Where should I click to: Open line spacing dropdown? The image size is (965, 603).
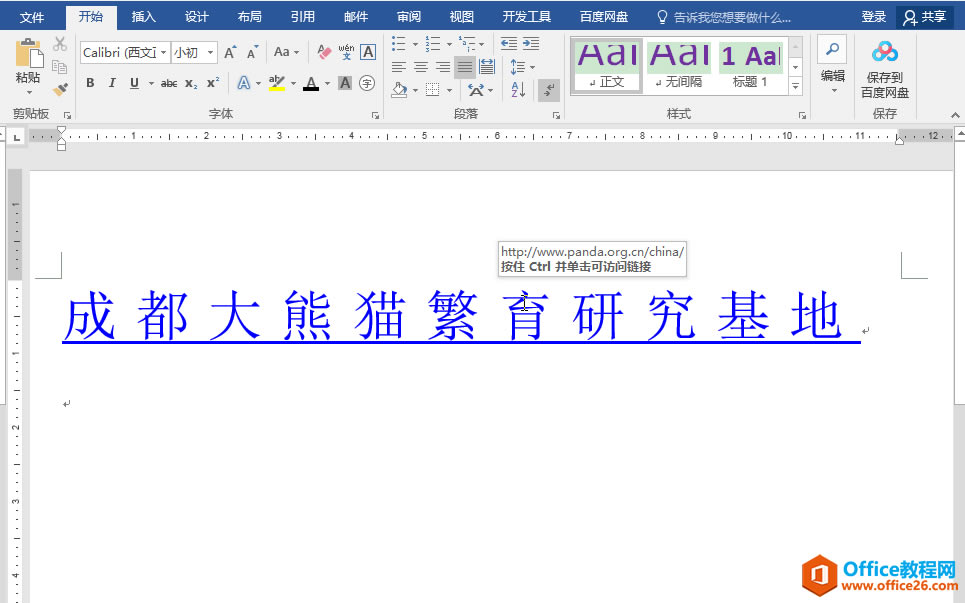click(x=523, y=66)
